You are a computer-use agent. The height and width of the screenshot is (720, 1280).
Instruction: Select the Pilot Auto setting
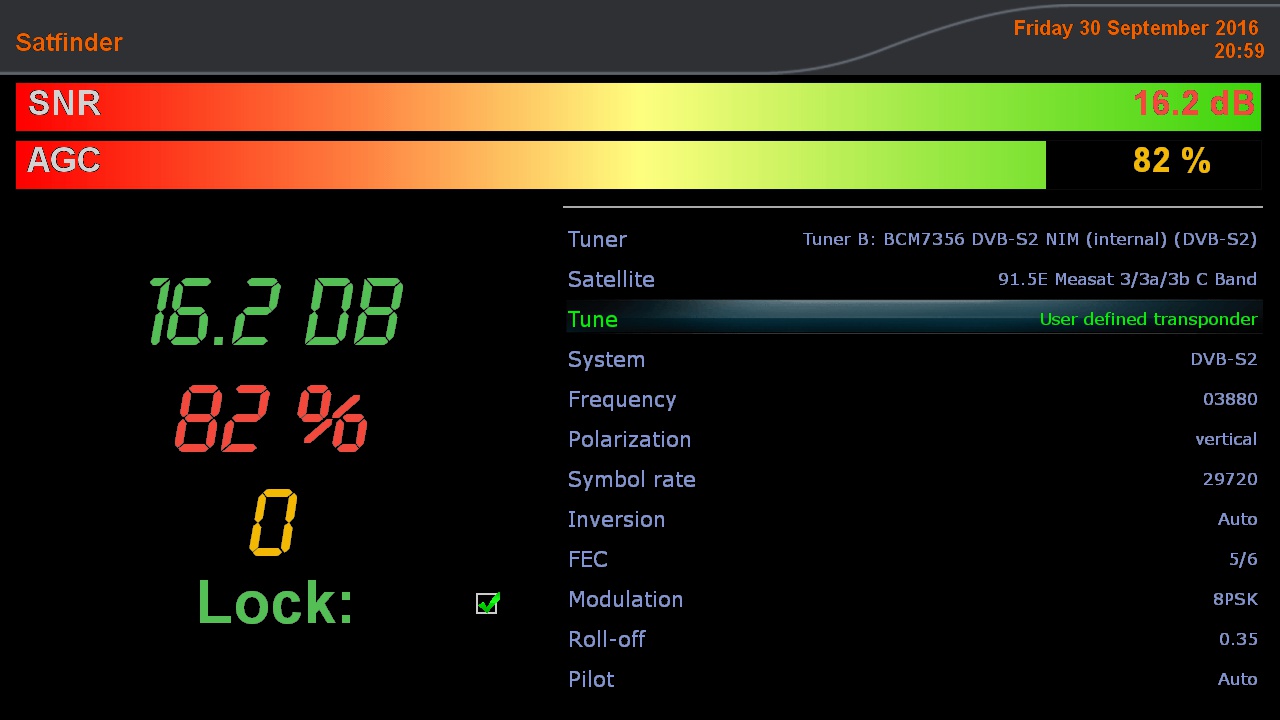point(1236,679)
